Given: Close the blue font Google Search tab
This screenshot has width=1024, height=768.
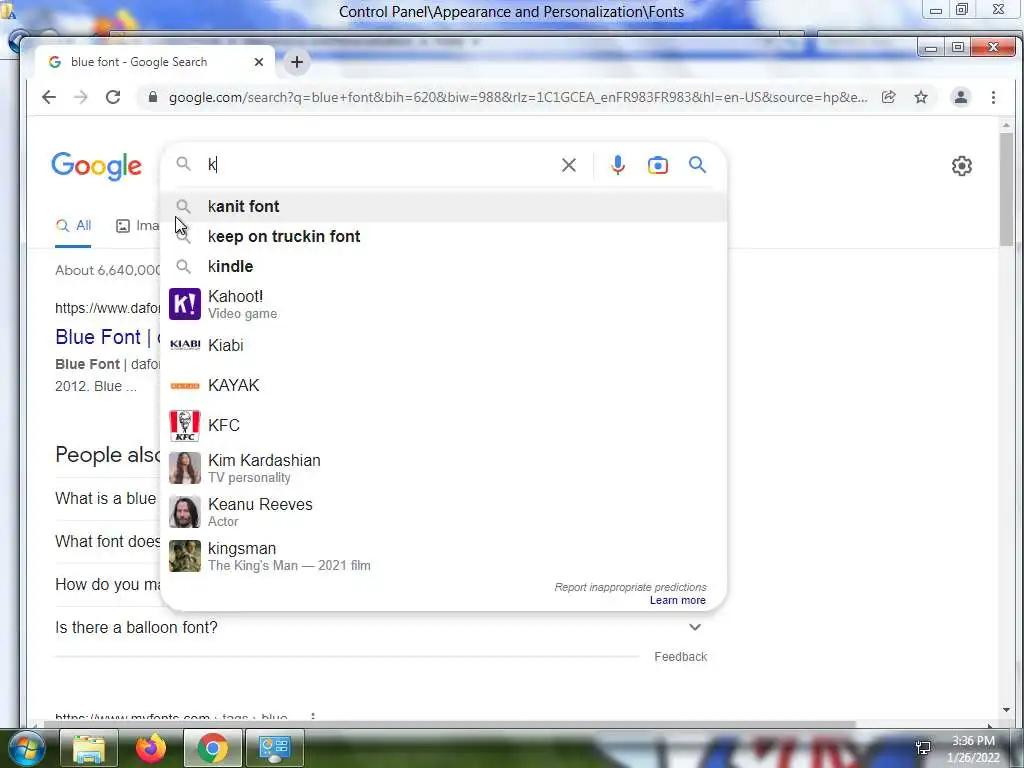Looking at the screenshot, I should [x=259, y=62].
